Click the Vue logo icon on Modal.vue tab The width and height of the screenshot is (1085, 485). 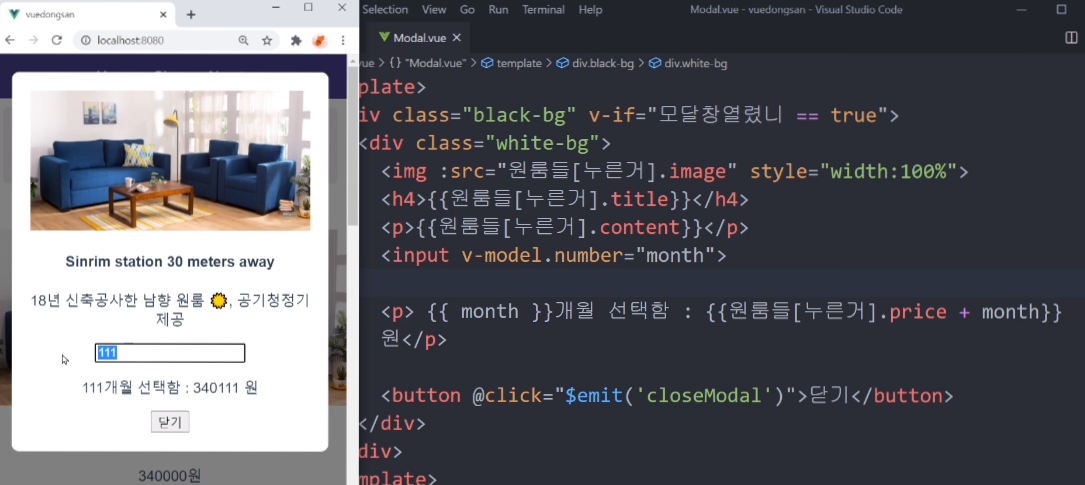coord(384,37)
